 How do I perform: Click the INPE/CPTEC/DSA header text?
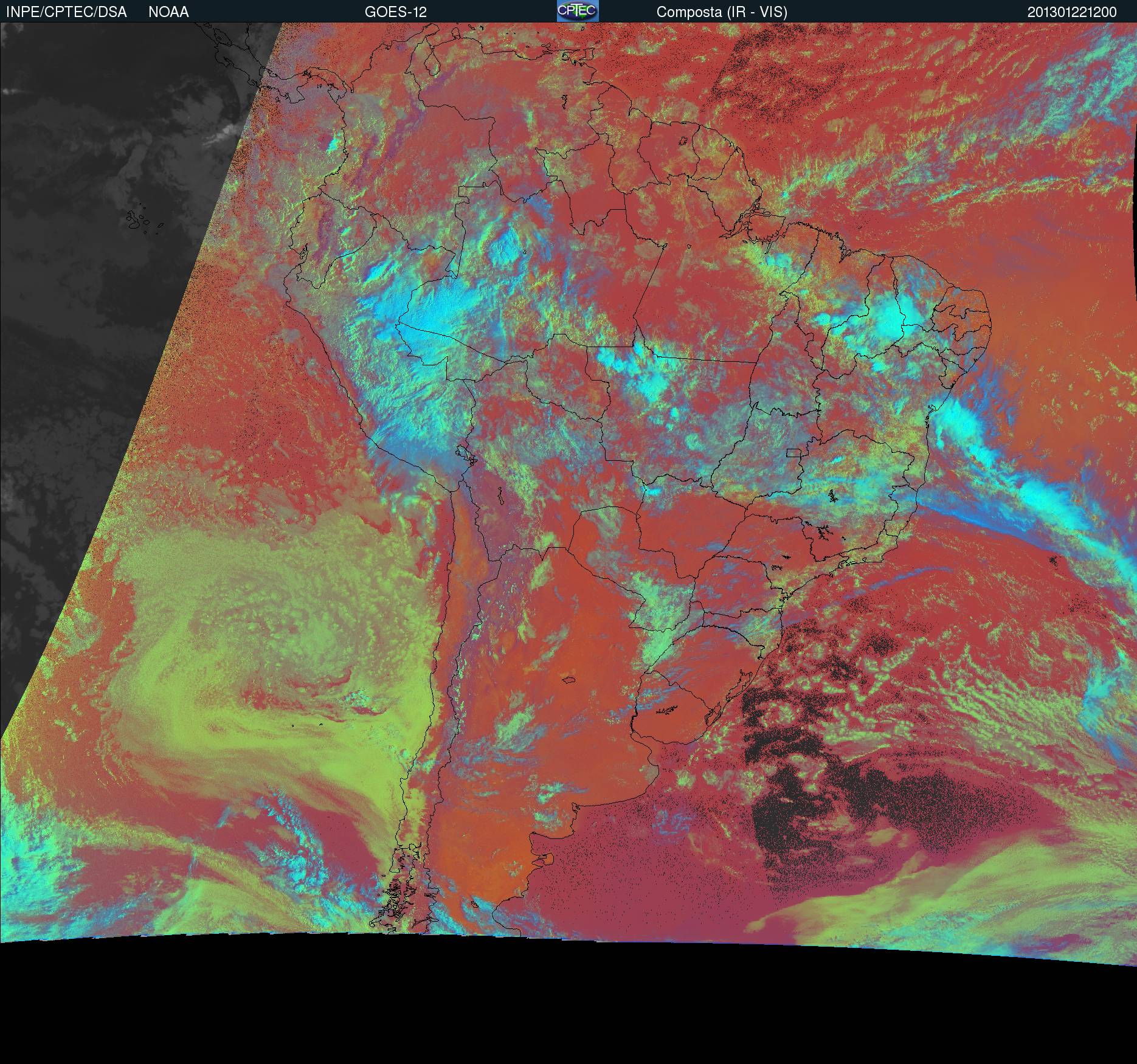coord(66,12)
